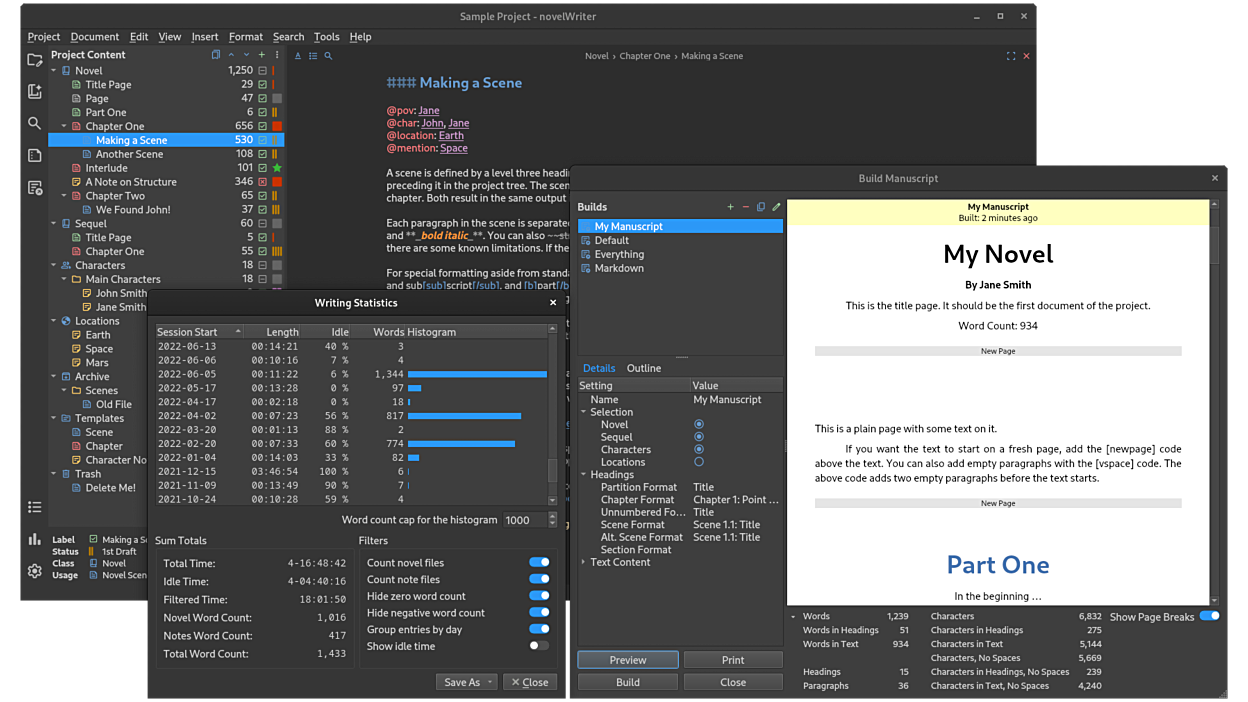Click the pencil edit icon in Builds
Image resolution: width=1248 pixels, height=702 pixels.
pyautogui.click(x=776, y=207)
